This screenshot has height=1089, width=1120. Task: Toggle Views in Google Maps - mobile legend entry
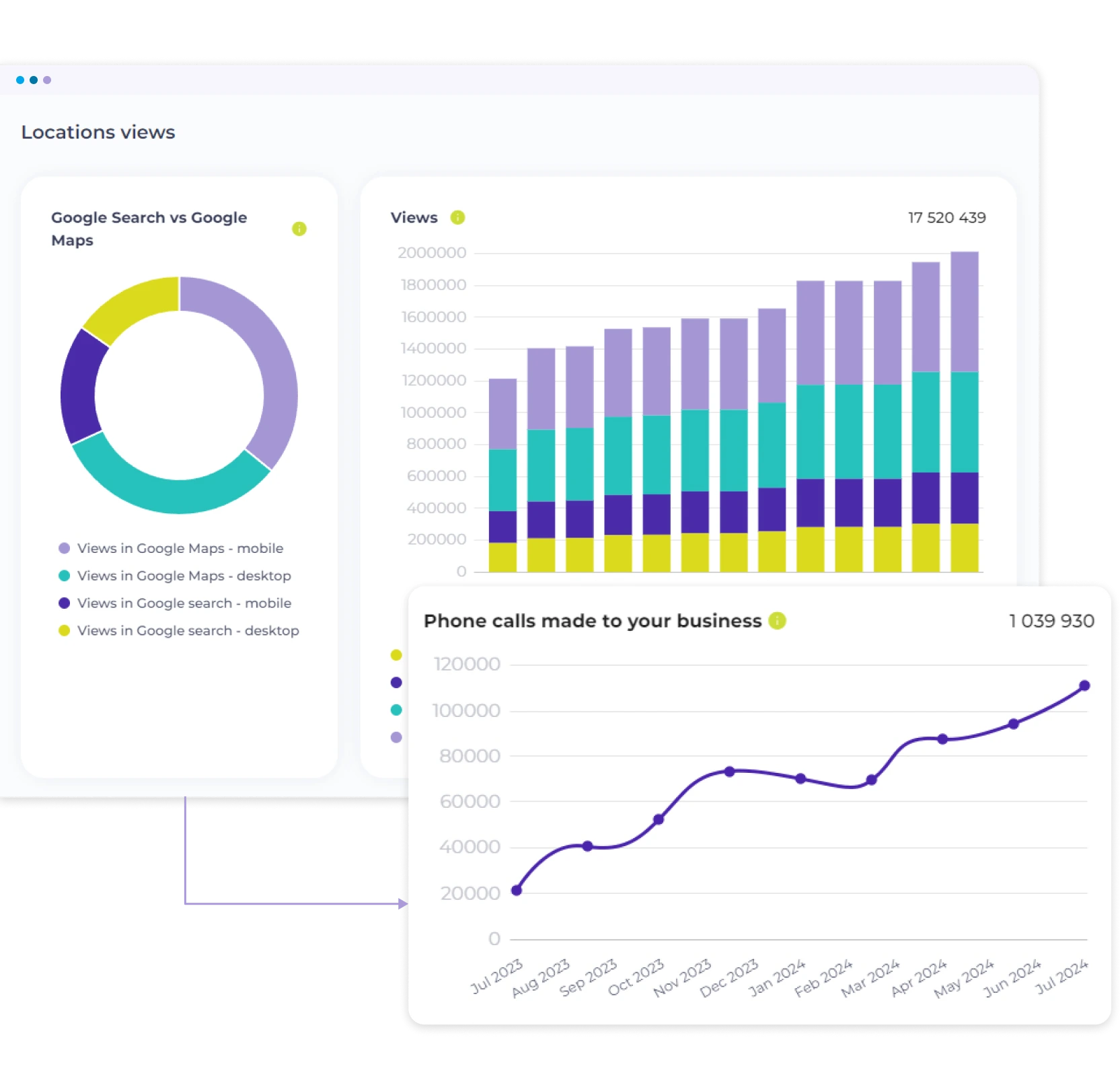click(x=171, y=548)
